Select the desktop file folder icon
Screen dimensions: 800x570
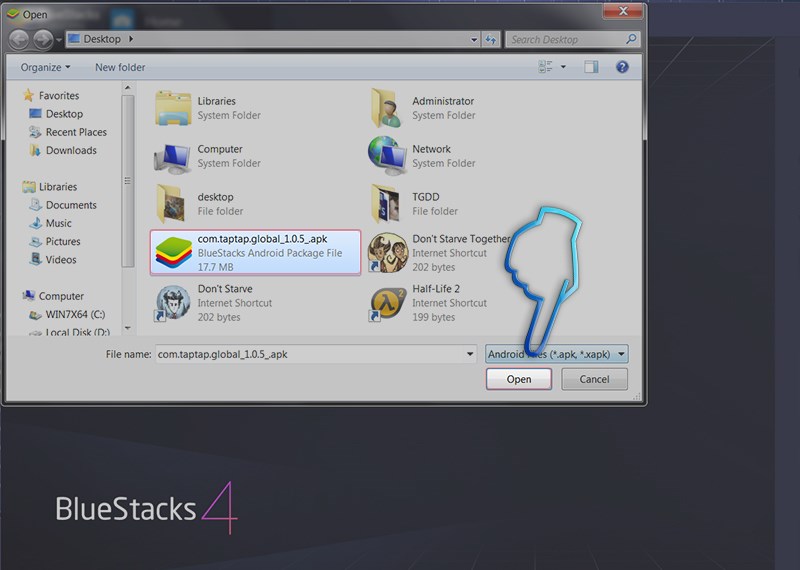tap(171, 204)
